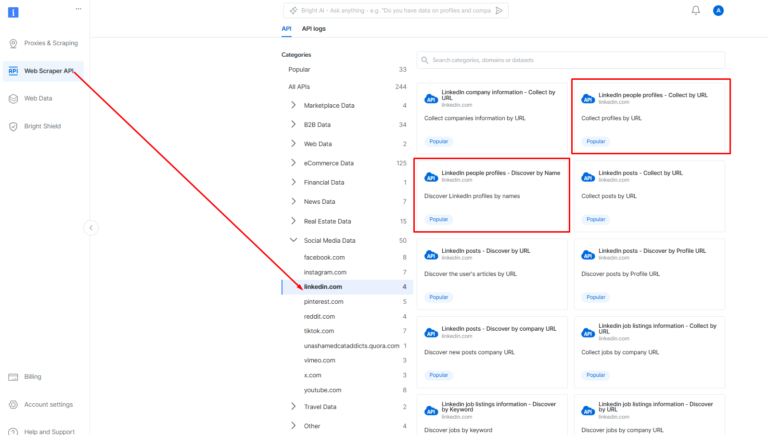The height and width of the screenshot is (435, 768).
Task: Open the user account avatar
Action: point(718,10)
